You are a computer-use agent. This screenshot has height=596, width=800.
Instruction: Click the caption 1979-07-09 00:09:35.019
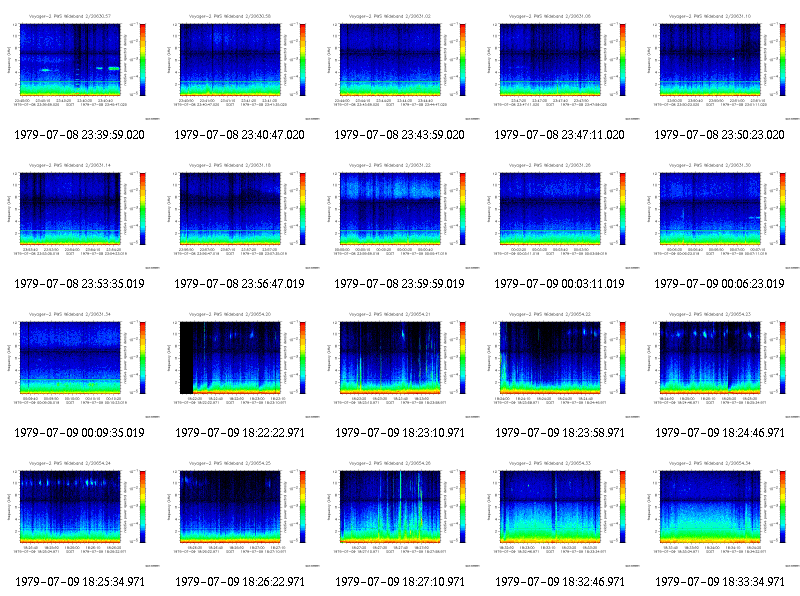tap(80, 433)
